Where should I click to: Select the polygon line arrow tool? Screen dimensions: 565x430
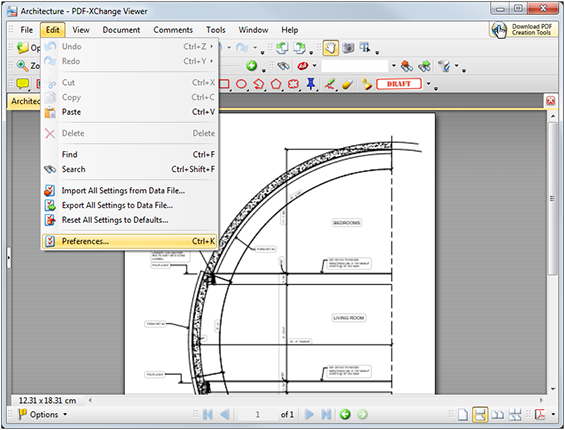(258, 84)
